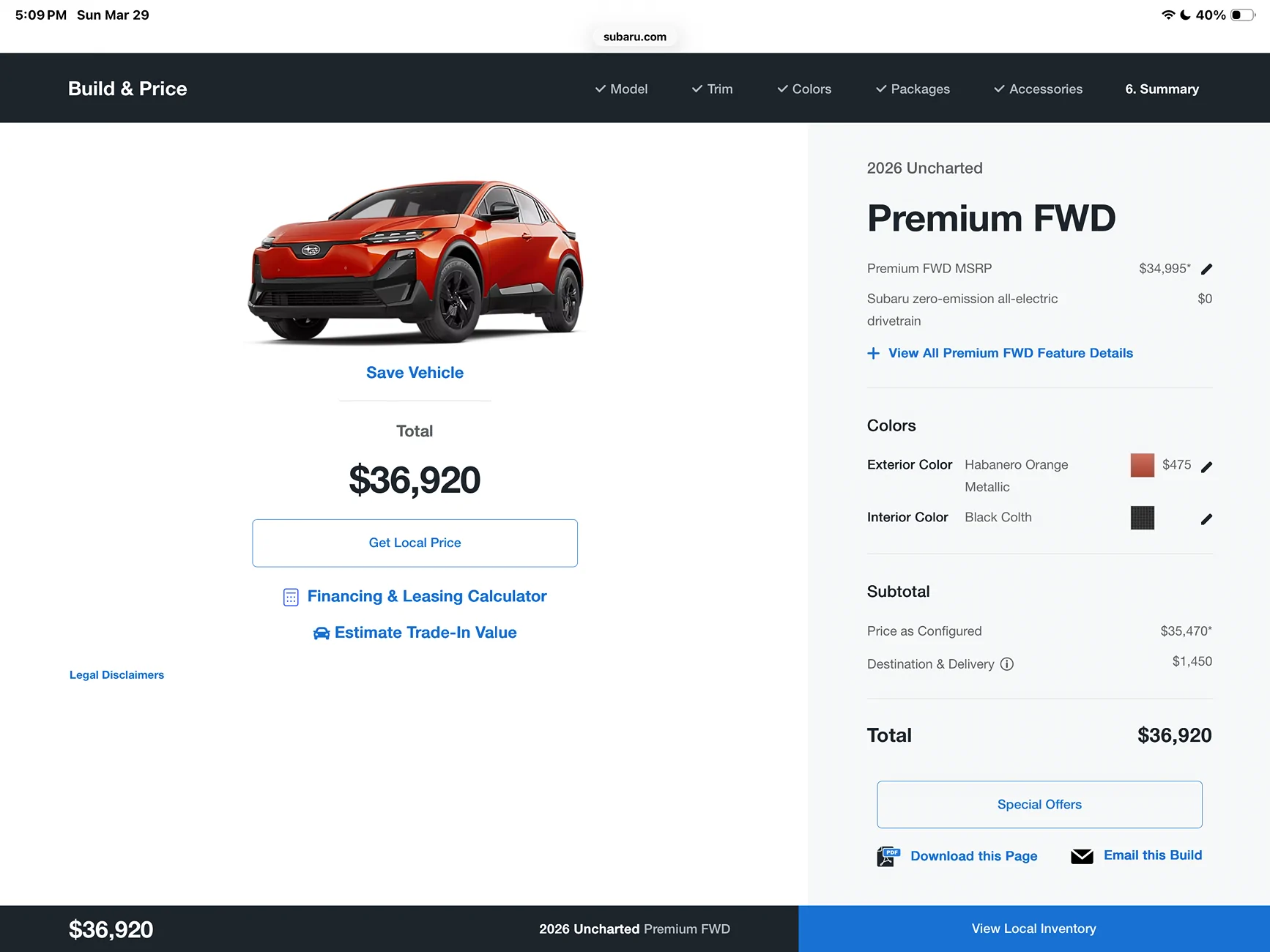Screen dimensions: 1270x952
Task: Go to the Colors step
Action: [804, 89]
